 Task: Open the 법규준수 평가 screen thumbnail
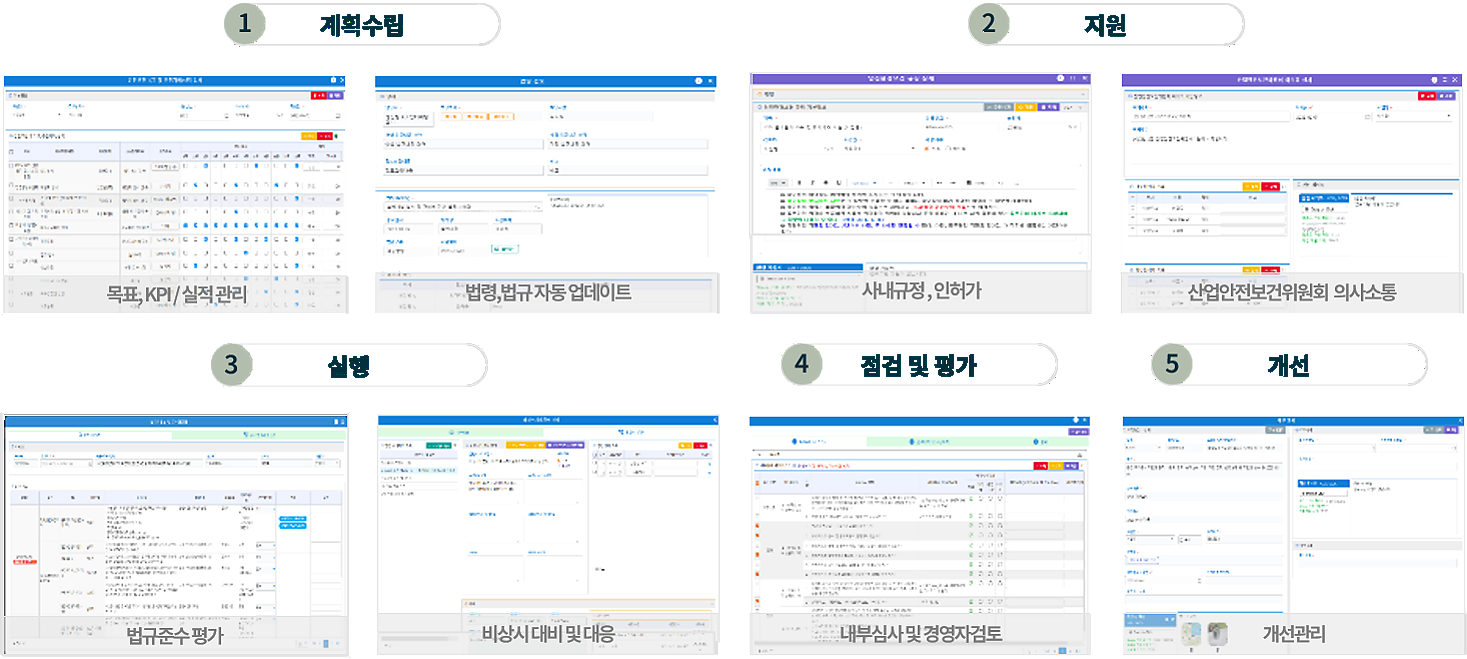point(176,535)
